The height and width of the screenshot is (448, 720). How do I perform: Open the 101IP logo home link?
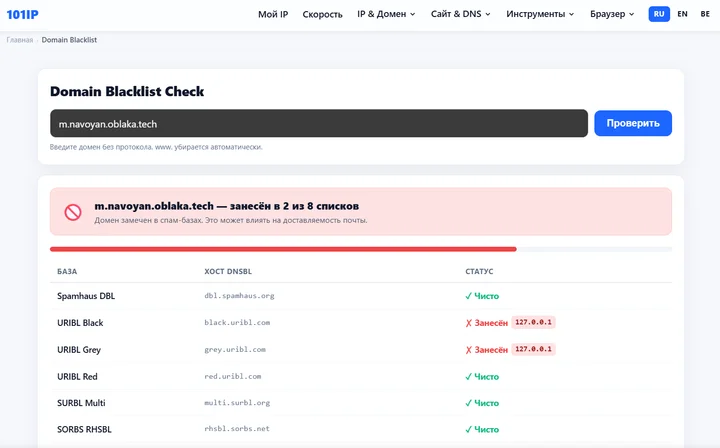(22, 14)
